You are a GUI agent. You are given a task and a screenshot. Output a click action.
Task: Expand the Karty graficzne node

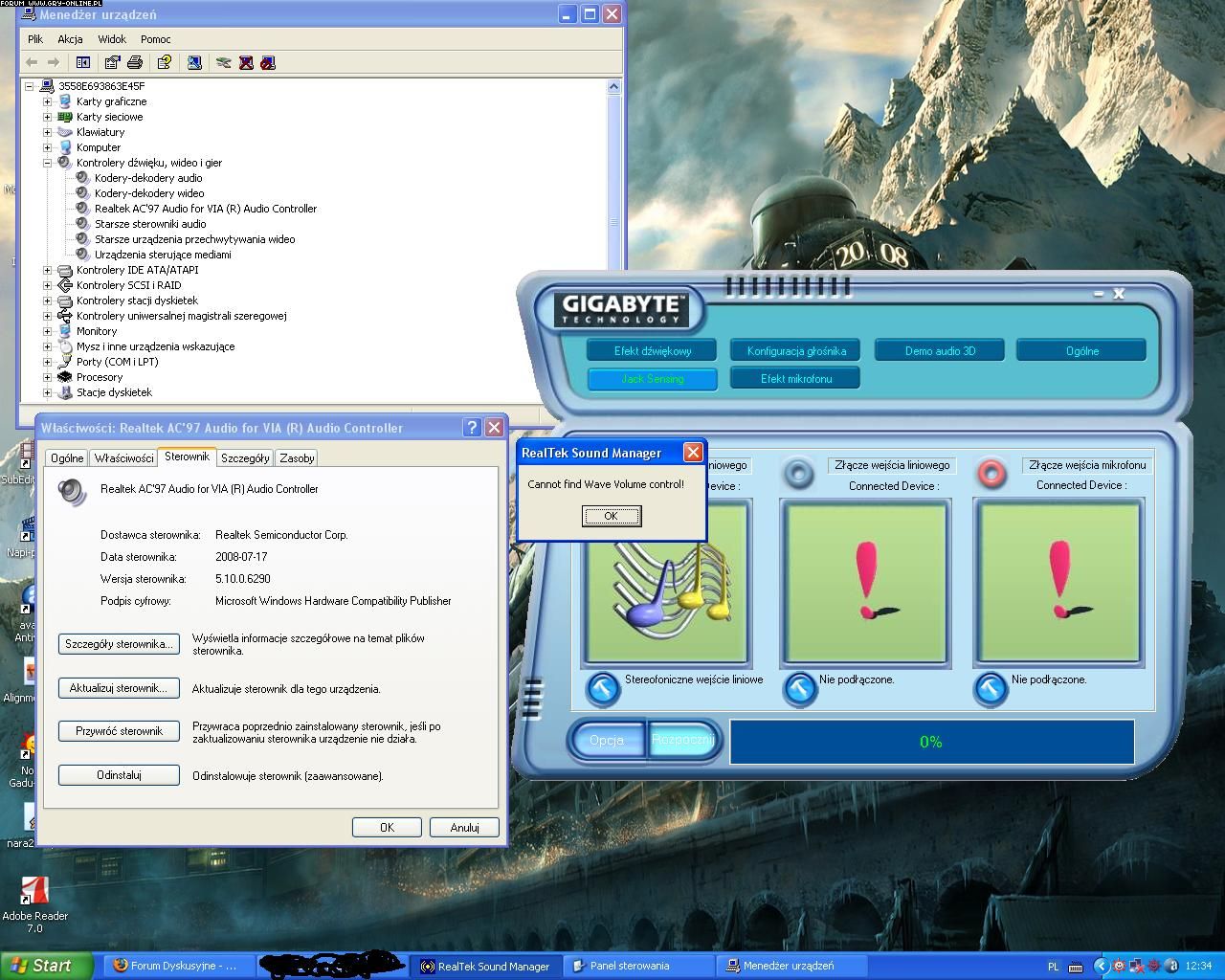(x=47, y=101)
